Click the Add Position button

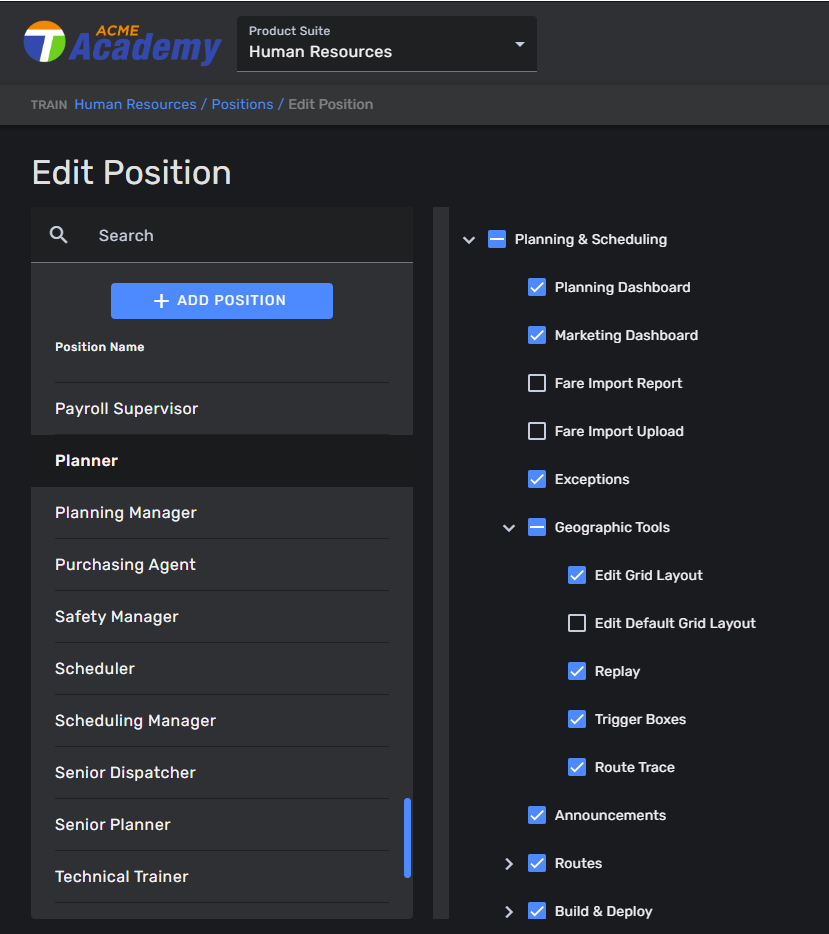pyautogui.click(x=221, y=300)
